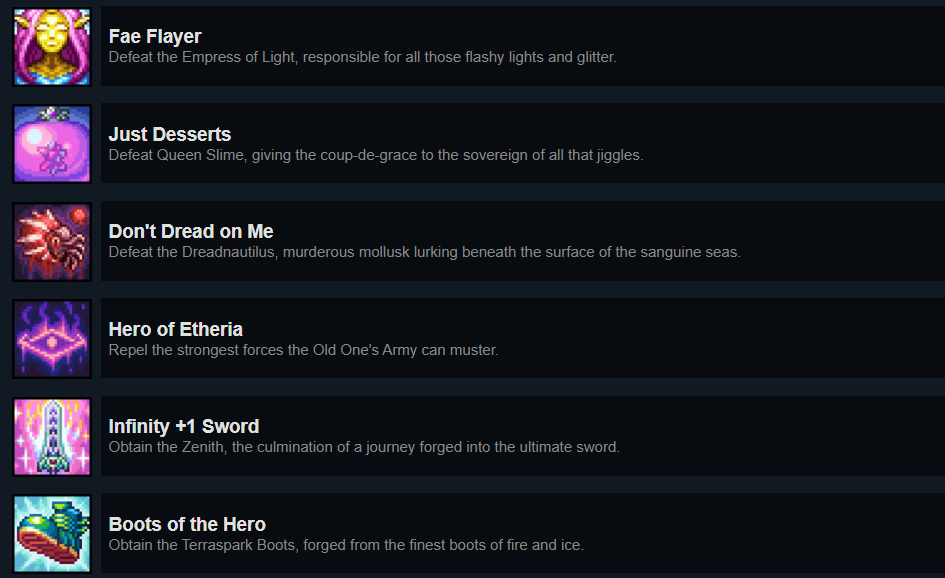Click the Old One's Army description text
The height and width of the screenshot is (578, 945).
303,350
